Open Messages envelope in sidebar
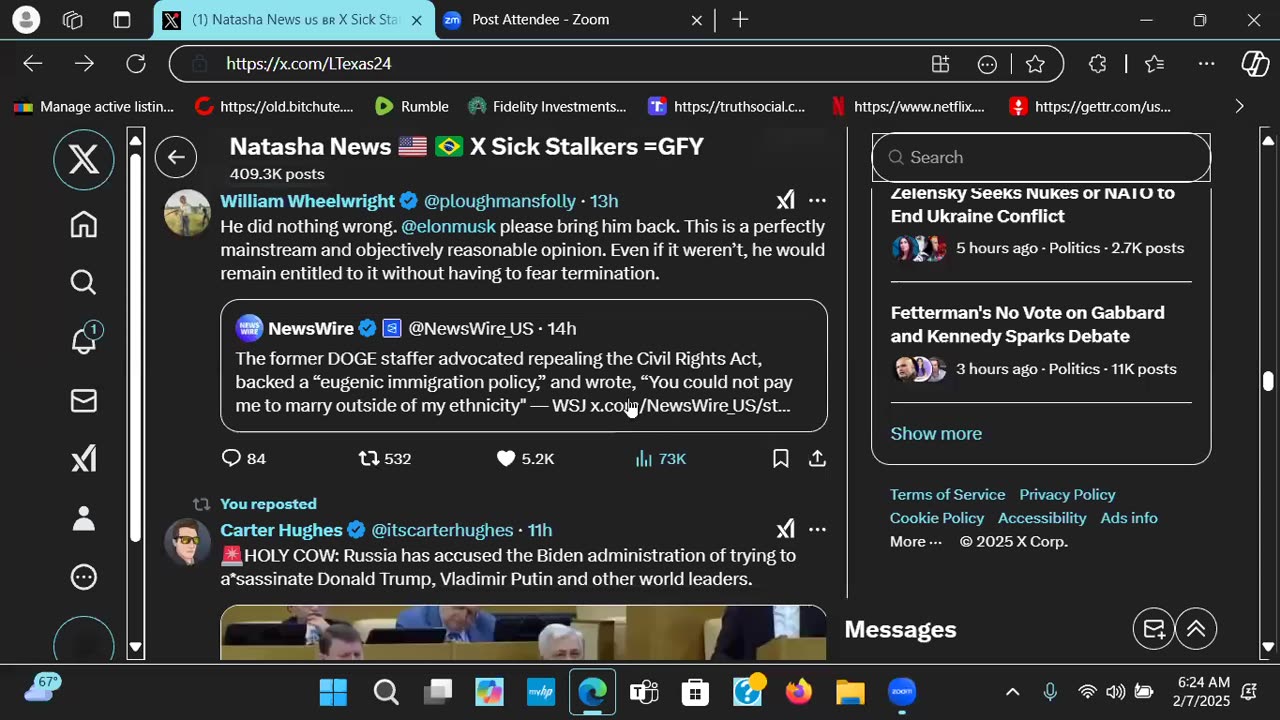 (x=84, y=401)
